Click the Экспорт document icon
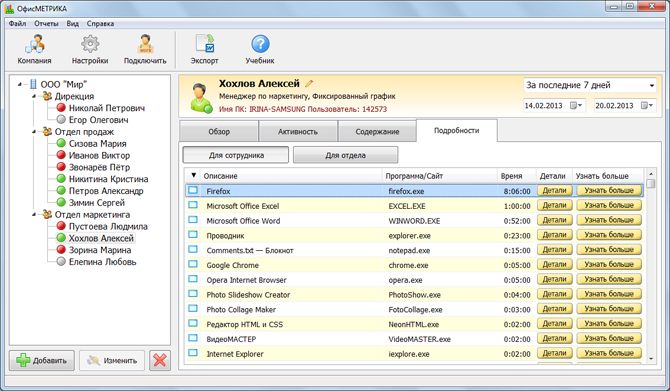Screen dimensions: 670x391 point(205,44)
